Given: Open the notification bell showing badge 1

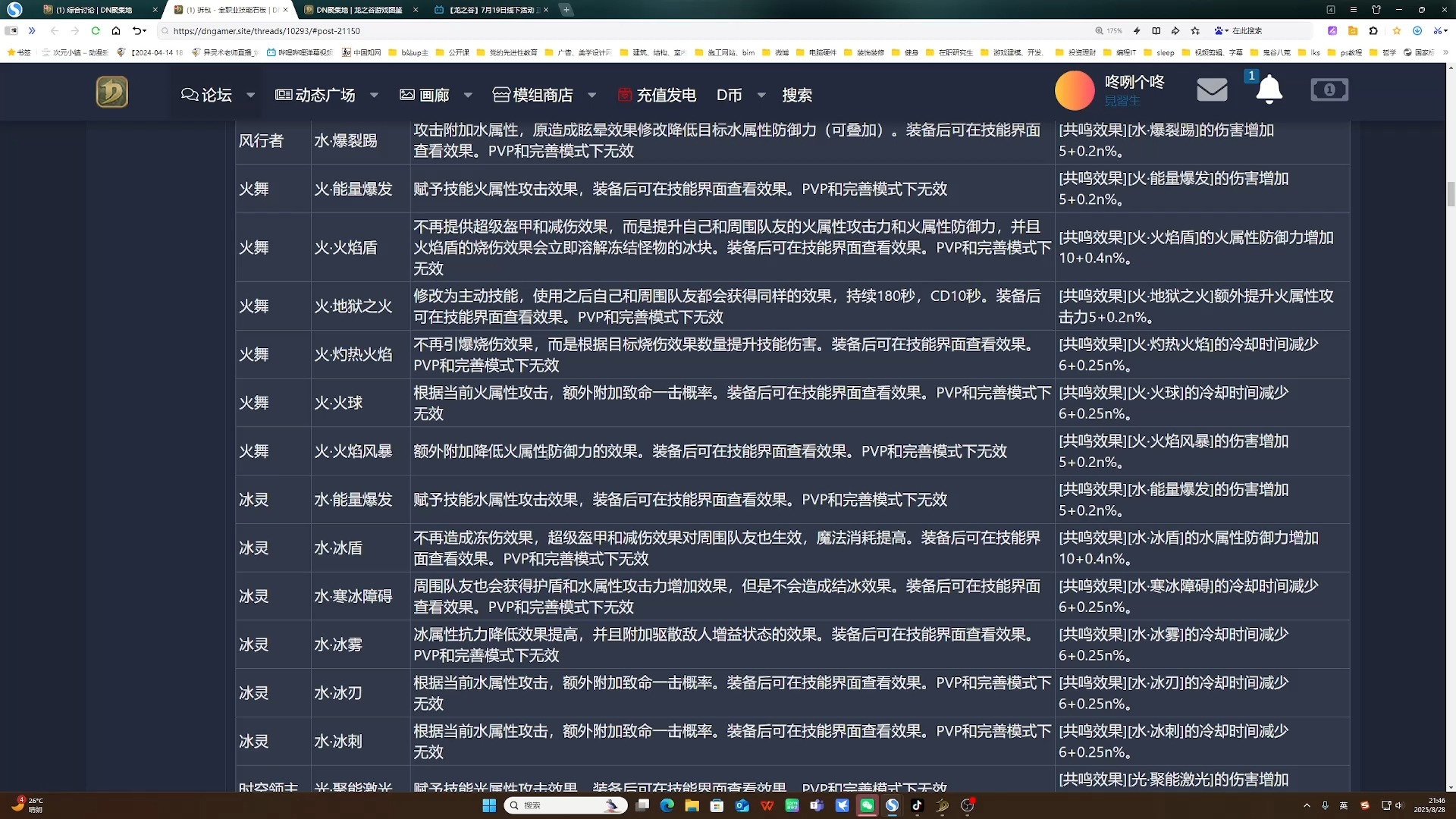Looking at the screenshot, I should [x=1268, y=89].
